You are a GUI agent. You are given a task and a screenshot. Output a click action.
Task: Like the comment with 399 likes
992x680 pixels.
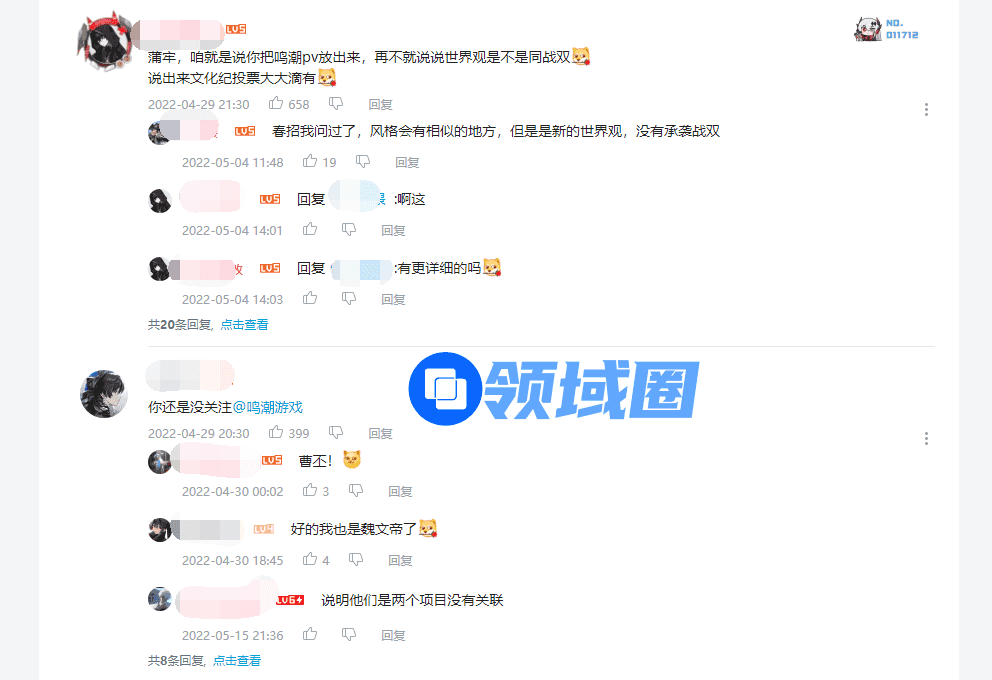point(276,432)
